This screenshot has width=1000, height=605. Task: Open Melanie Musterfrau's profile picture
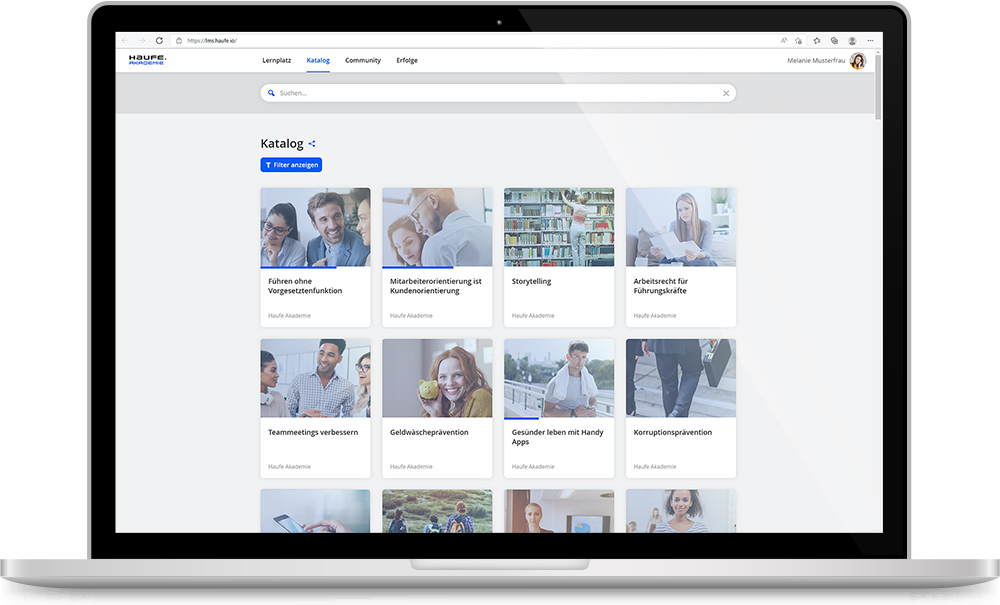coord(858,59)
